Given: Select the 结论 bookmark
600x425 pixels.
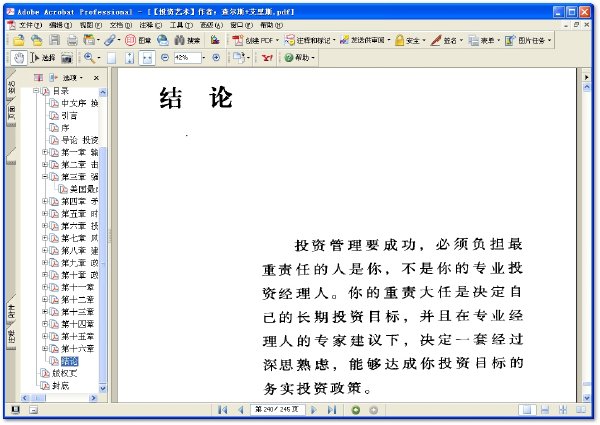Looking at the screenshot, I should 70,361.
